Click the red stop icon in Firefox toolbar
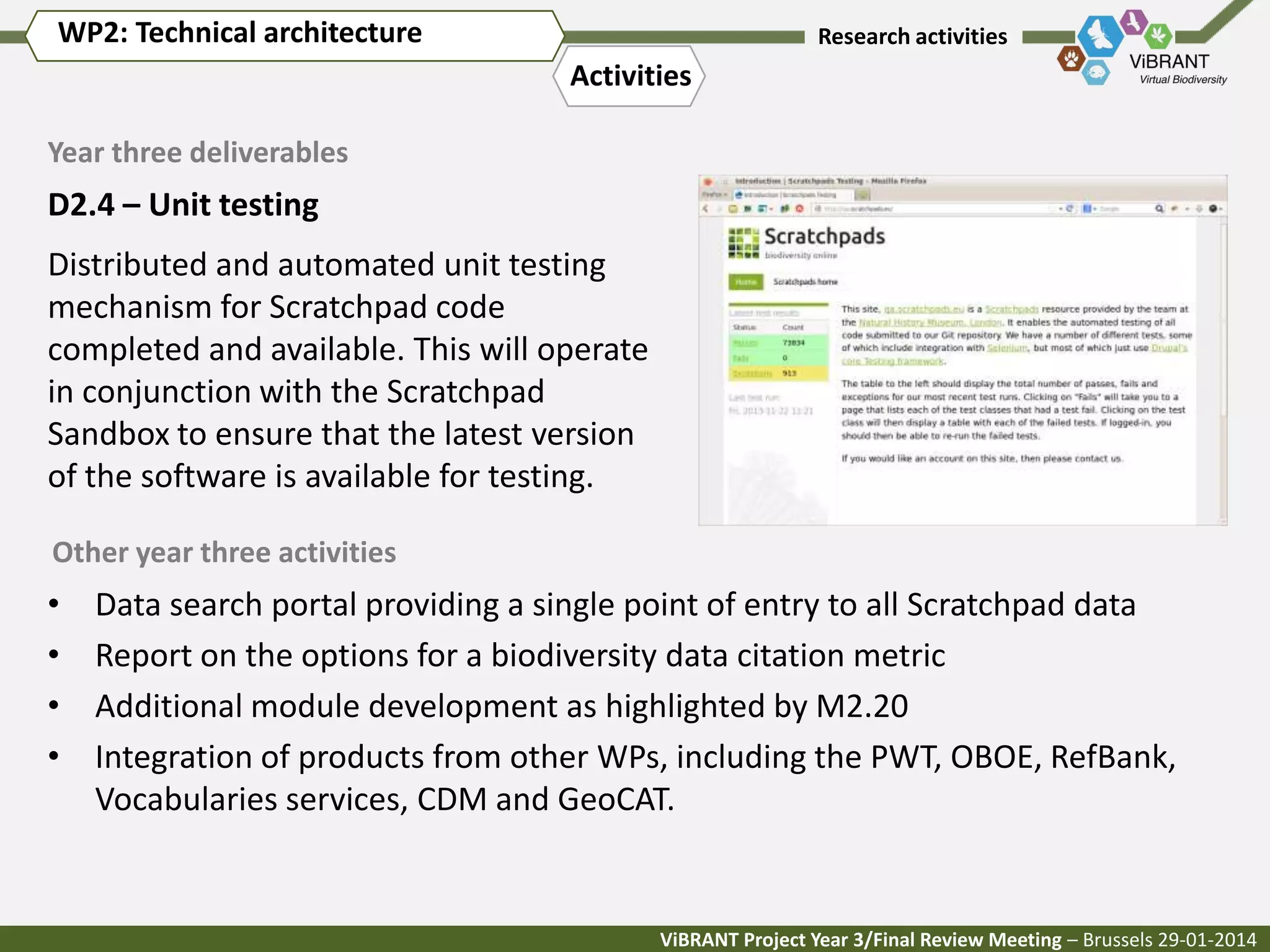 click(799, 209)
